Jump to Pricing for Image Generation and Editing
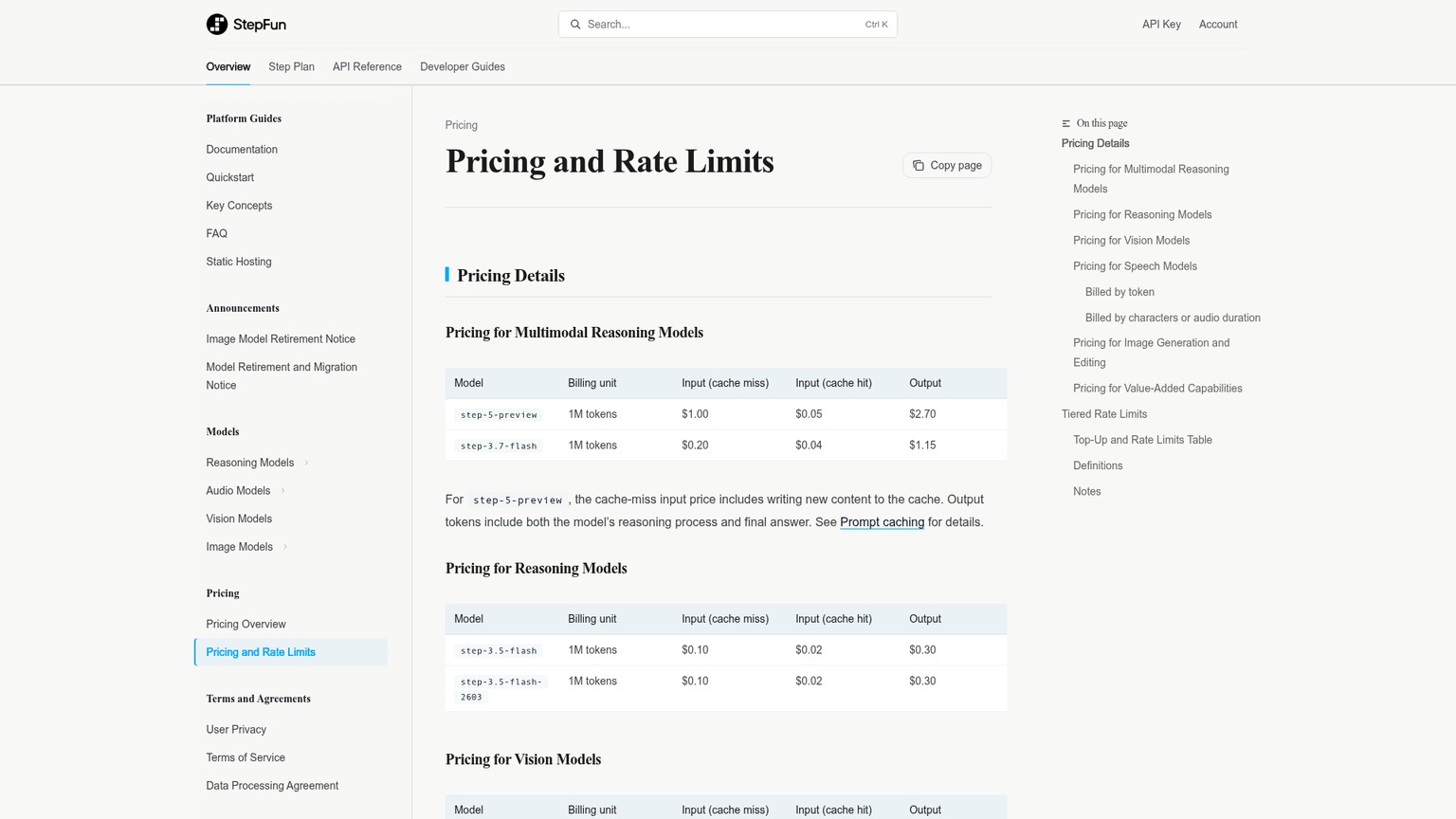Viewport: 1456px width, 819px height. pyautogui.click(x=1151, y=353)
